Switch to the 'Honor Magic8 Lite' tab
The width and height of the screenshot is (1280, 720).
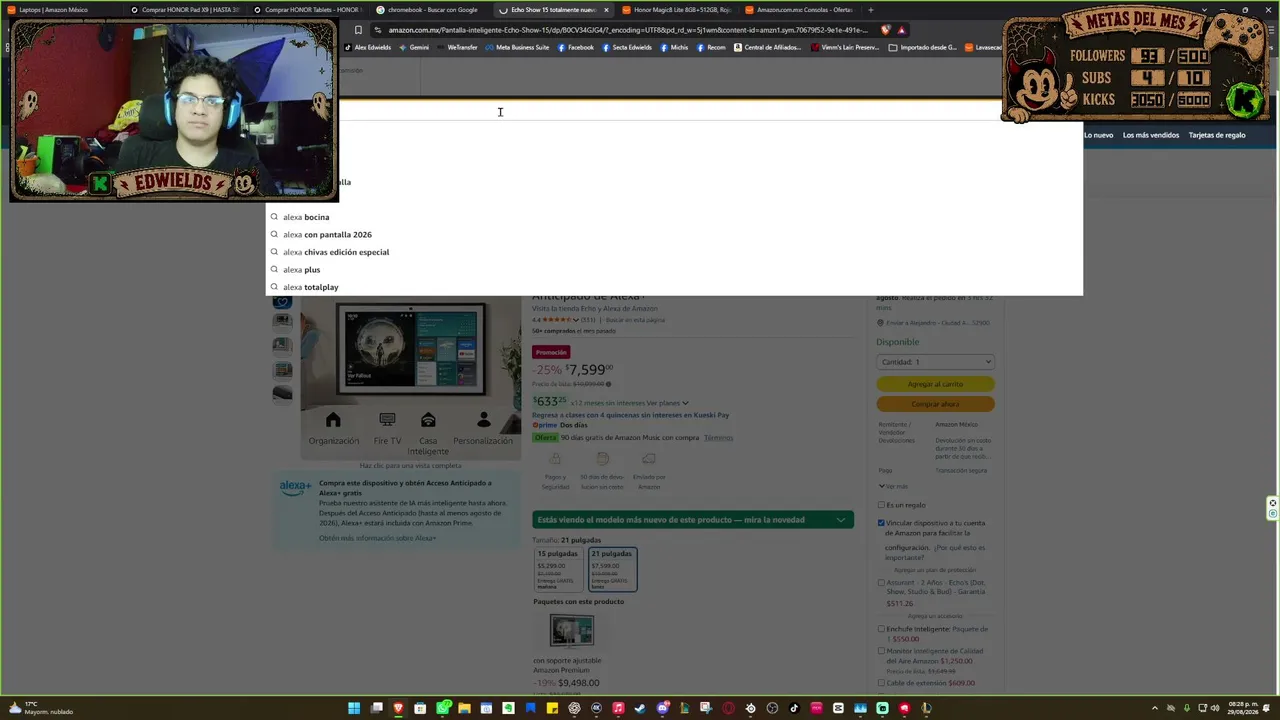coord(676,10)
